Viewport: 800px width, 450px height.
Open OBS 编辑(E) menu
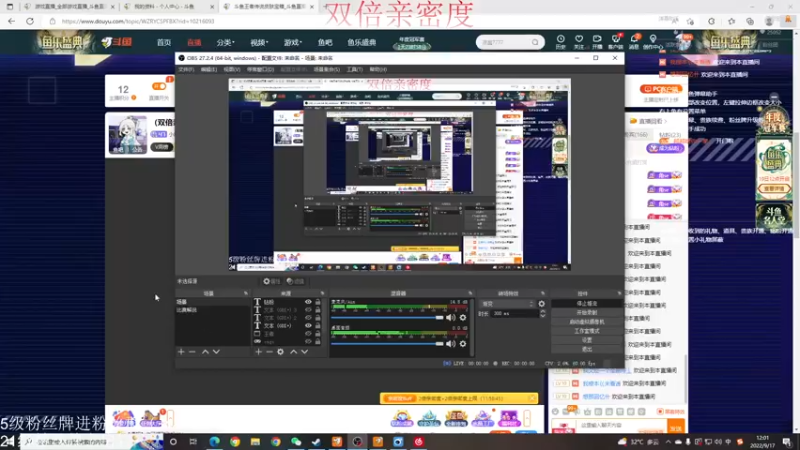point(209,69)
